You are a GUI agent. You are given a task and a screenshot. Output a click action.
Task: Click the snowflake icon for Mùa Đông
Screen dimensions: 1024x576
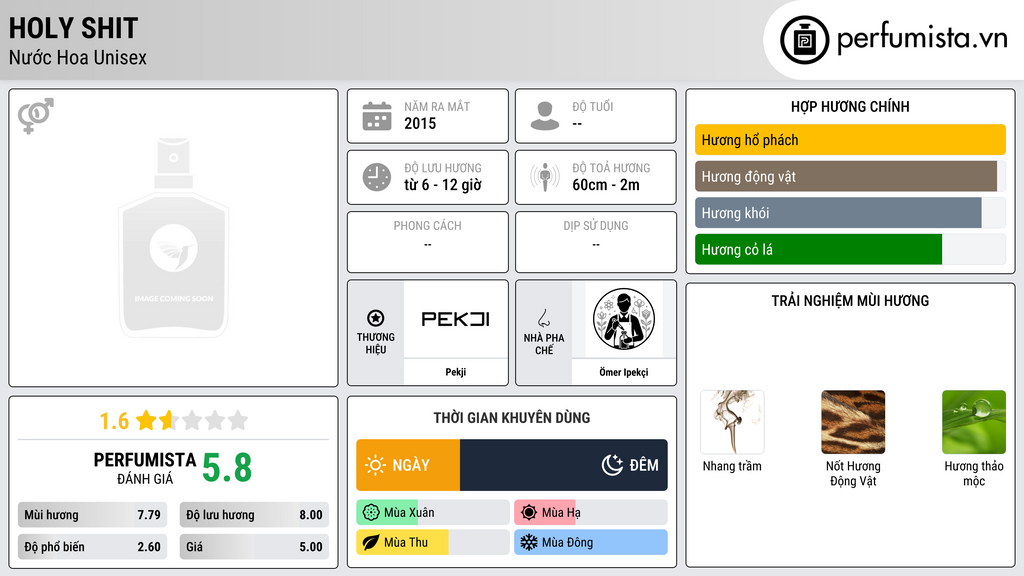tap(529, 542)
